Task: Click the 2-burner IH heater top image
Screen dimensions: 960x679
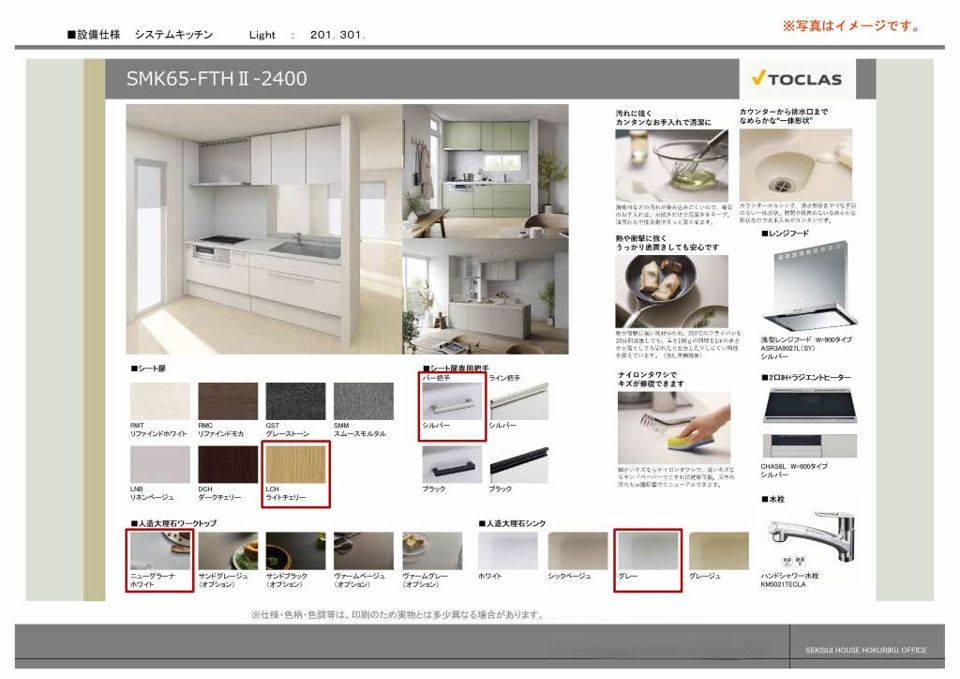Action: (x=809, y=405)
